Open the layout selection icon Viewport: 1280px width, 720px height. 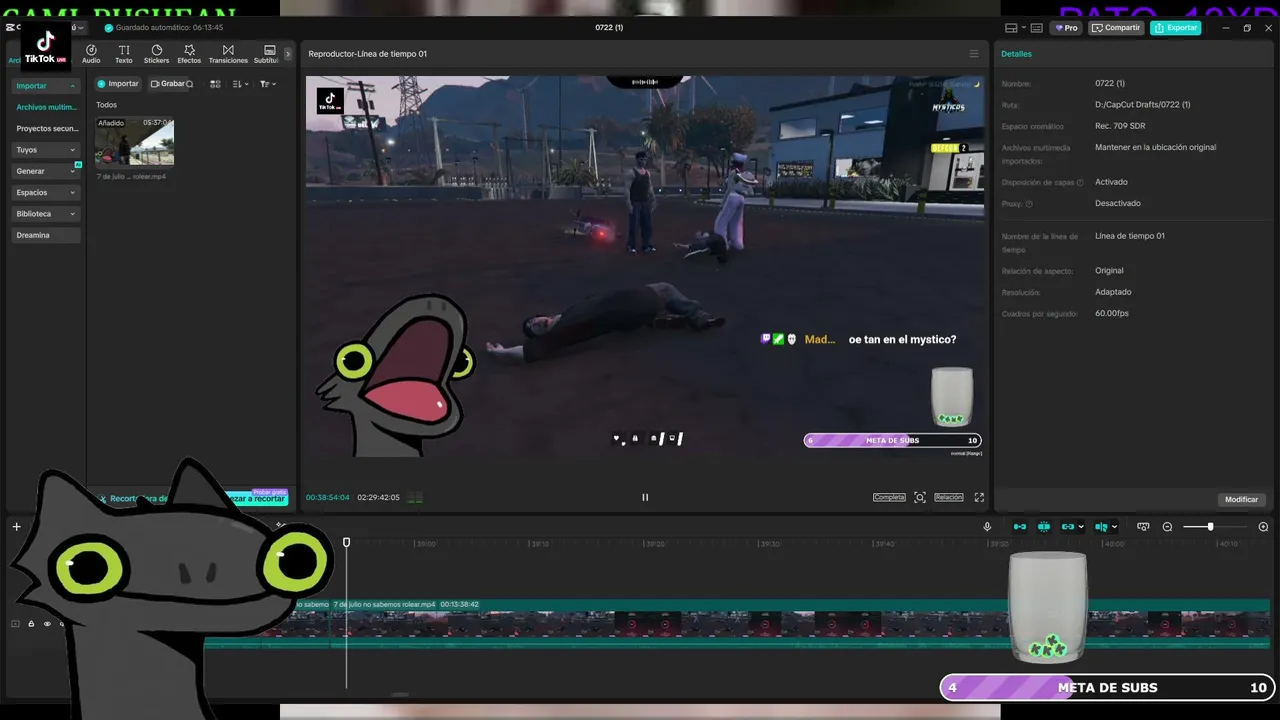pyautogui.click(x=1012, y=28)
